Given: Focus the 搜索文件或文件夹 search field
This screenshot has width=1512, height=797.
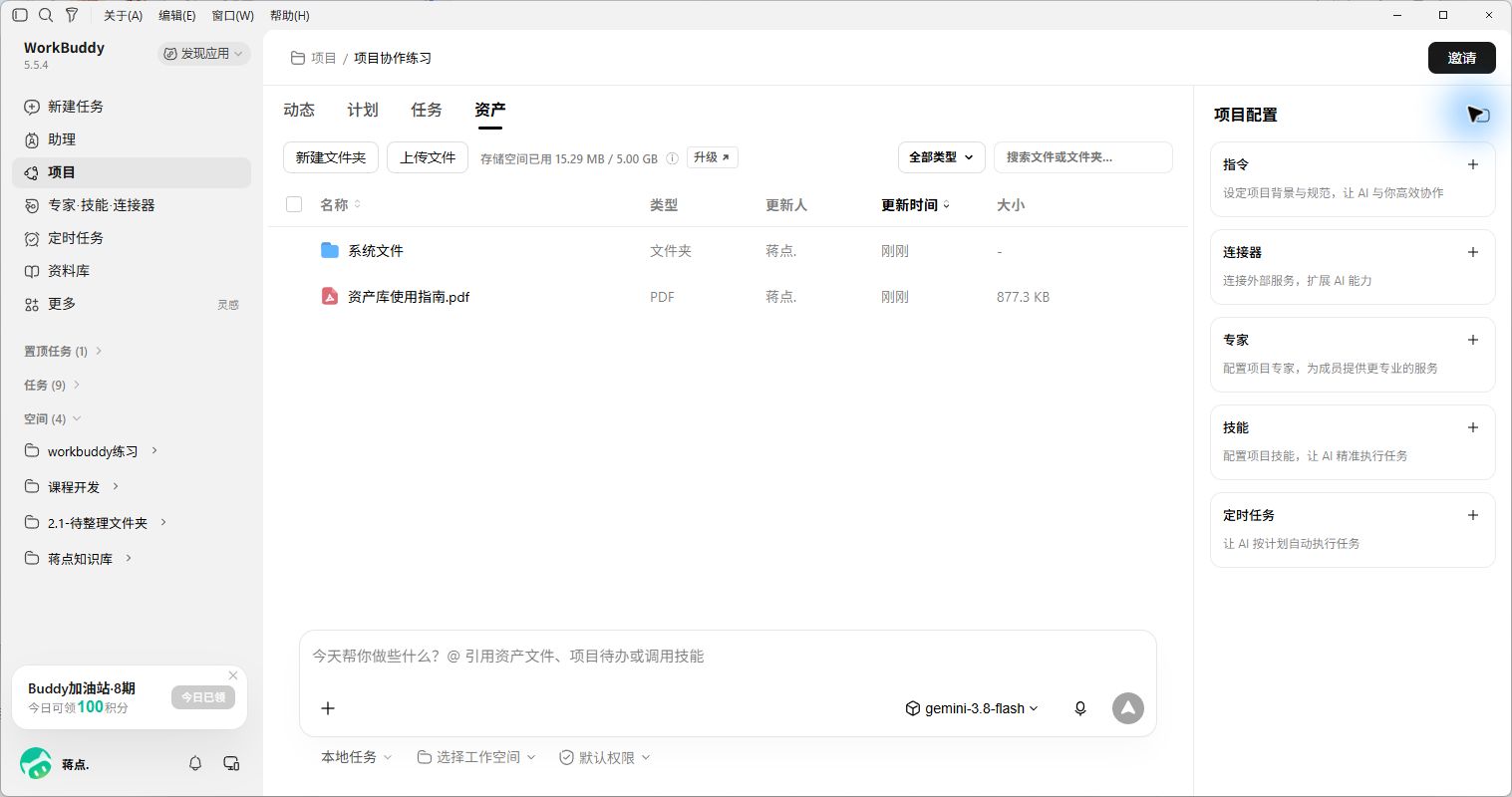Looking at the screenshot, I should point(1083,157).
